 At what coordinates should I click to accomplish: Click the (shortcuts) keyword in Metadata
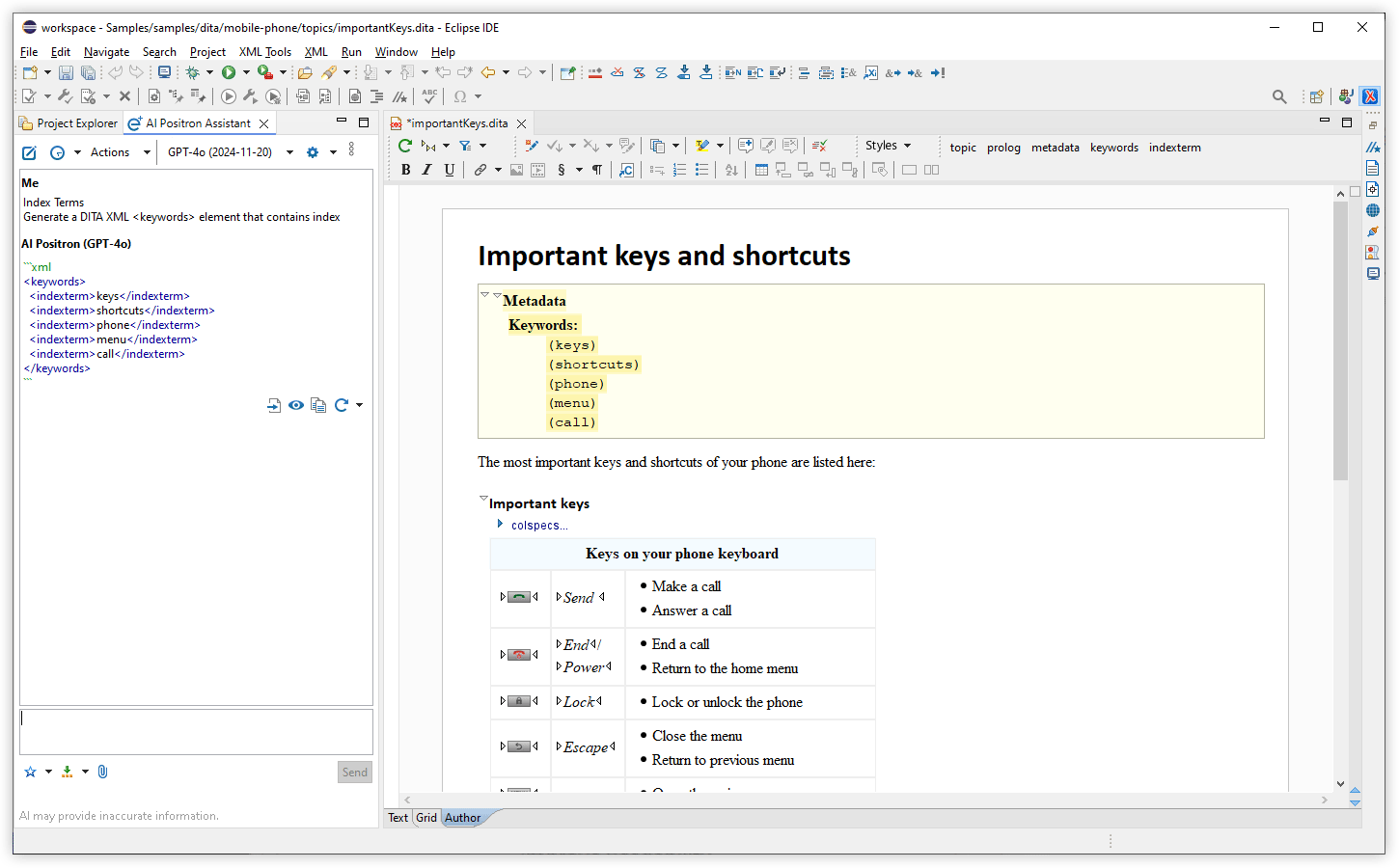(594, 365)
